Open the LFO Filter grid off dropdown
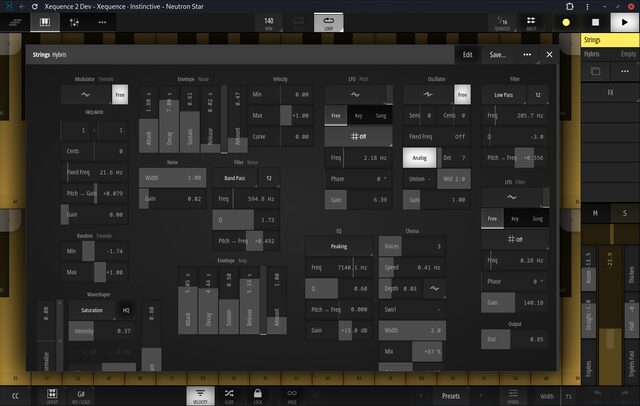 [515, 240]
